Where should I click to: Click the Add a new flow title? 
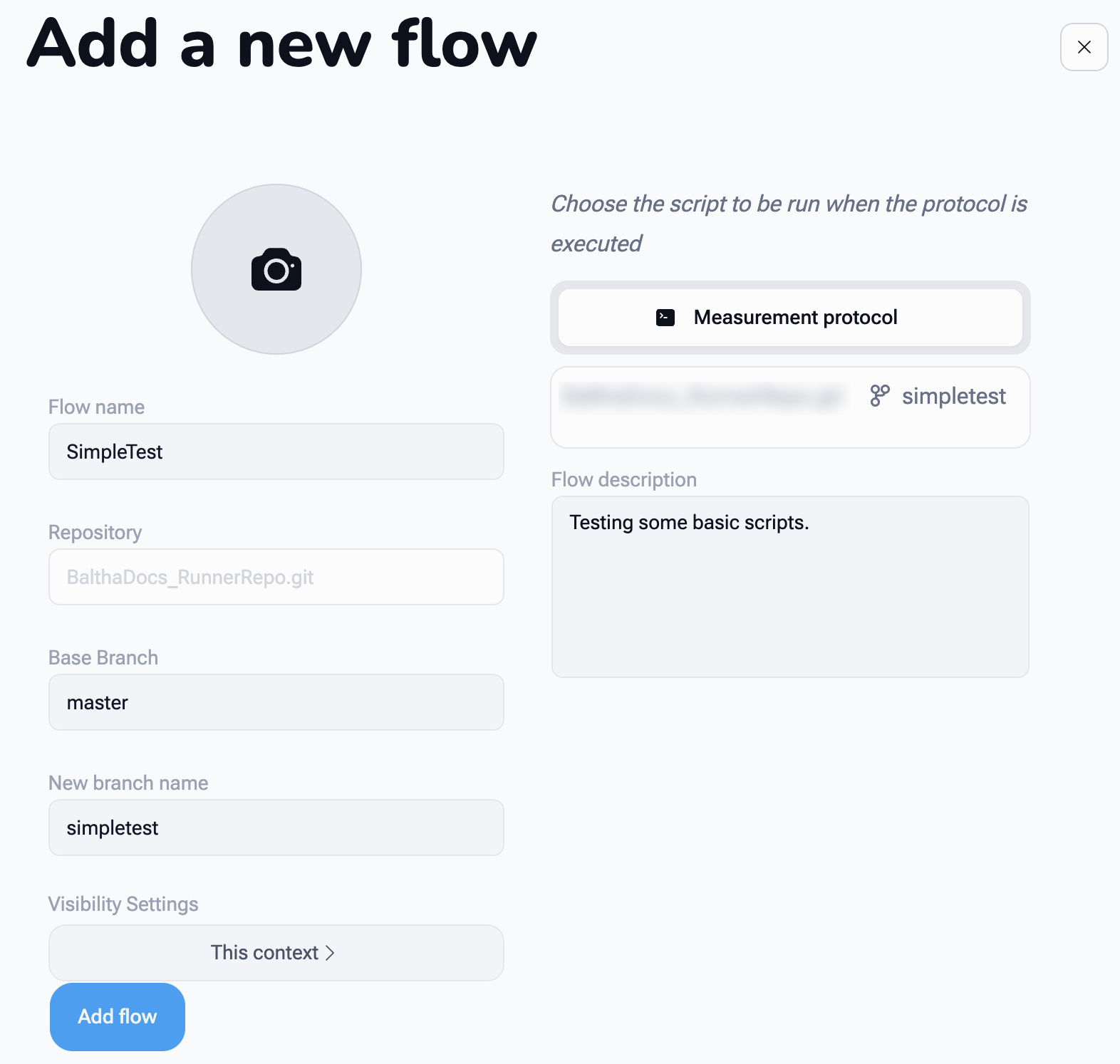click(x=280, y=44)
